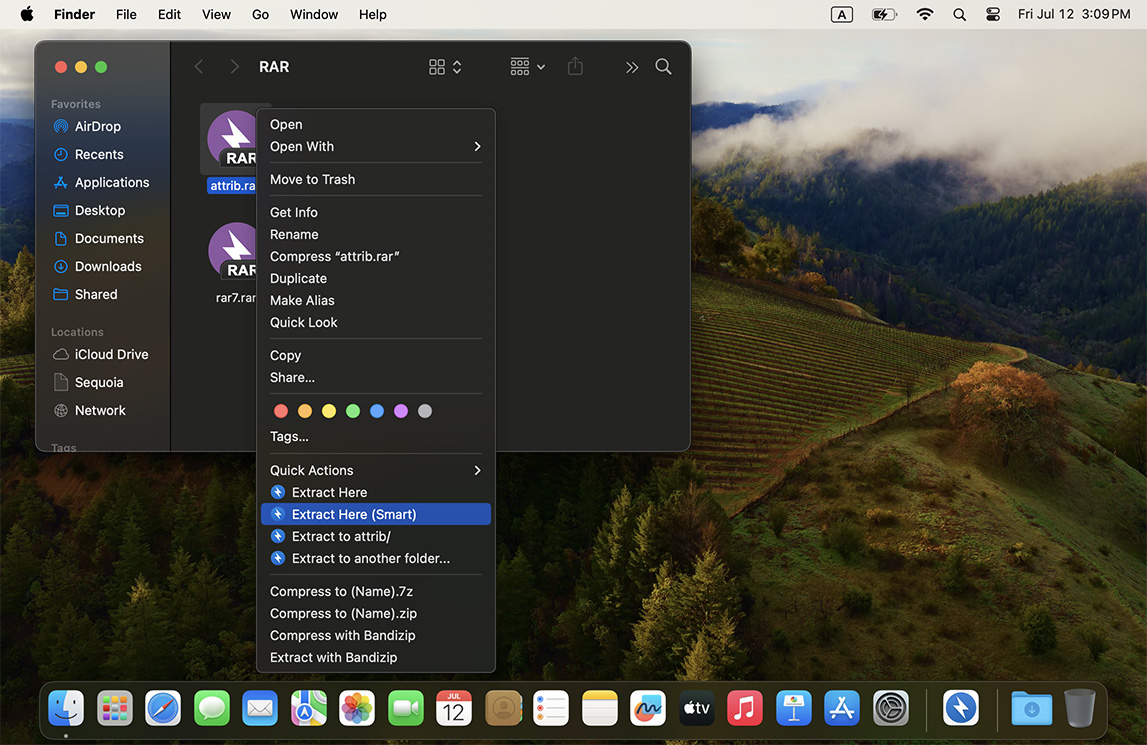
Task: Open AirDrop in the Finder sidebar
Action: click(x=98, y=127)
